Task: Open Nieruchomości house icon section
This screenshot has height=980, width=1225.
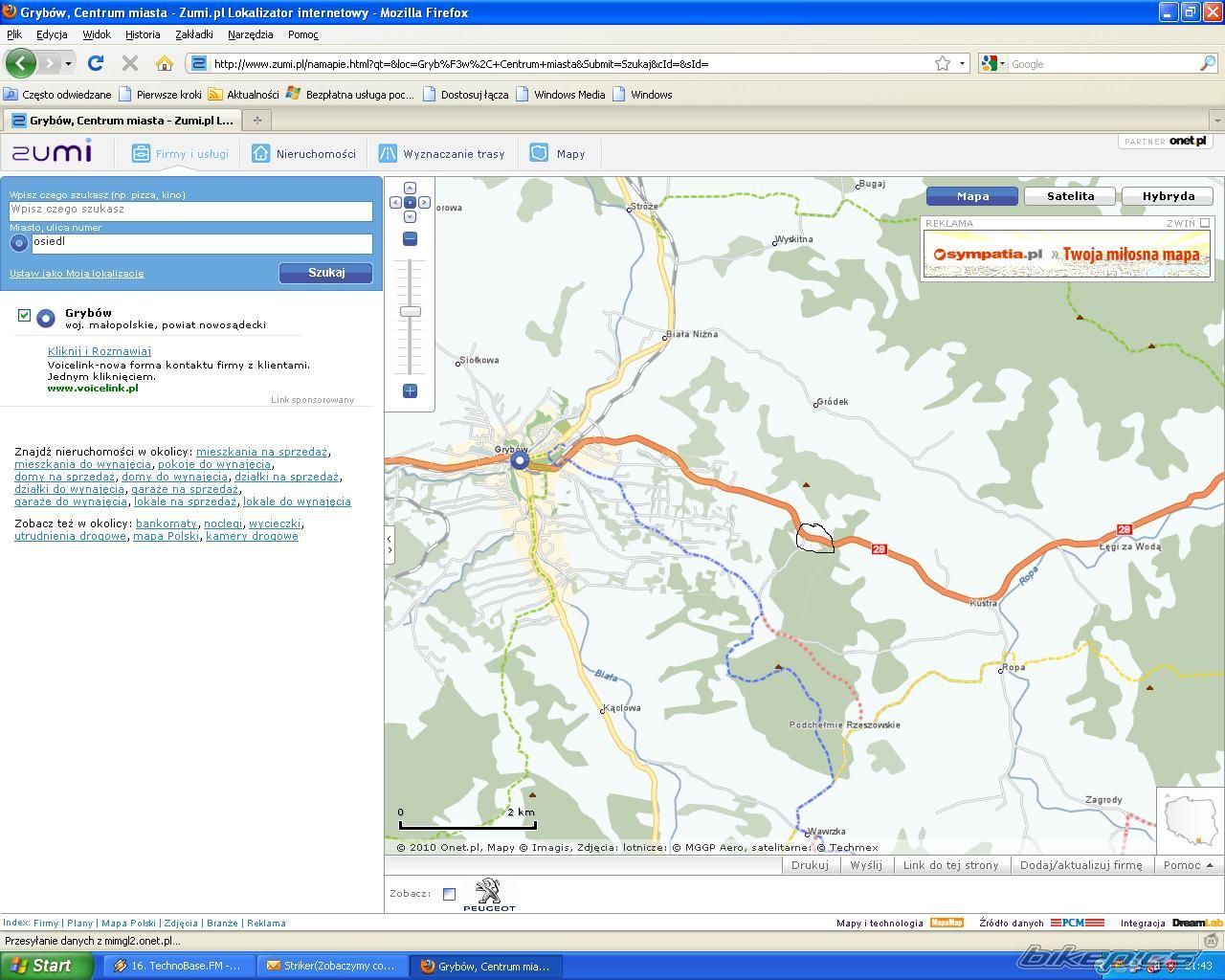Action: pos(260,153)
